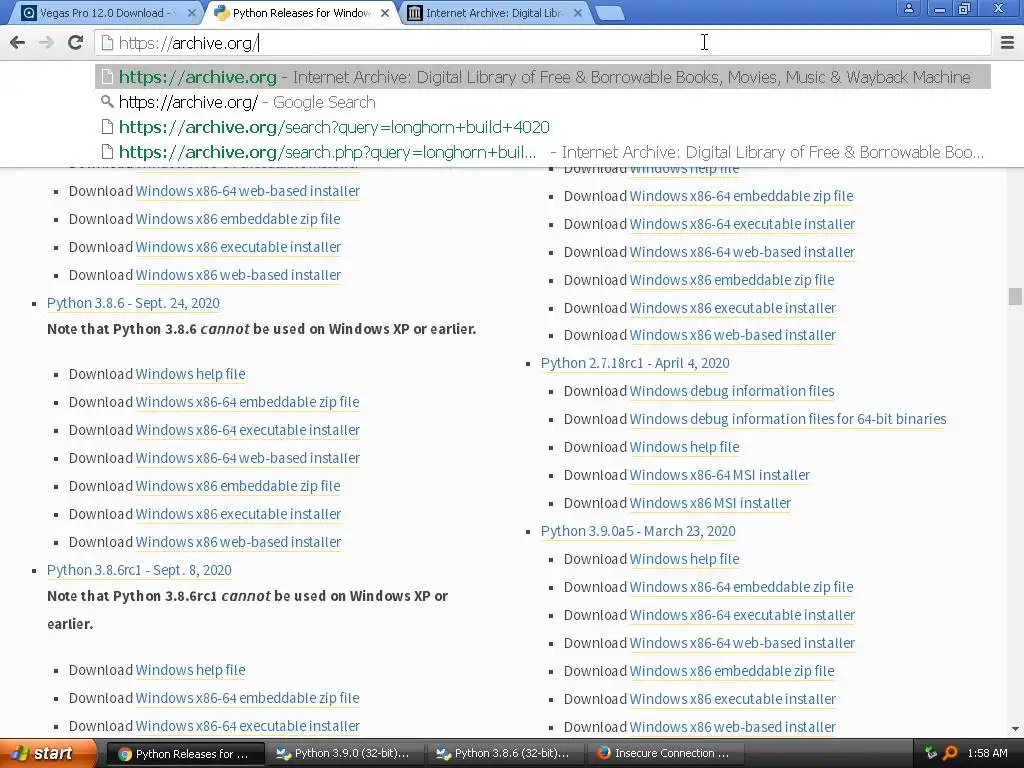Close the Internet Archive tab
The image size is (1024, 768).
[x=579, y=13]
